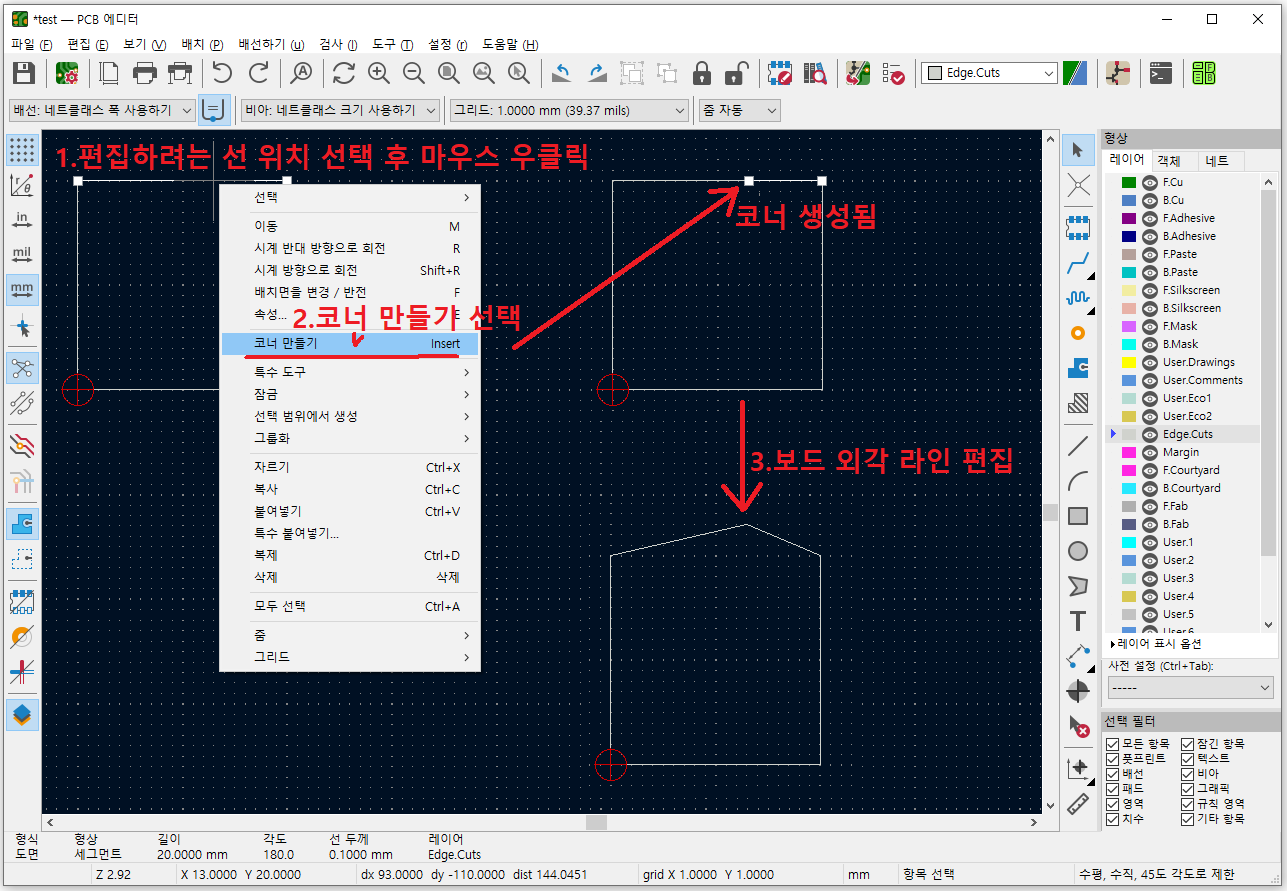The height and width of the screenshot is (891, 1287).
Task: Select the Measure ruler tool
Action: (1078, 803)
